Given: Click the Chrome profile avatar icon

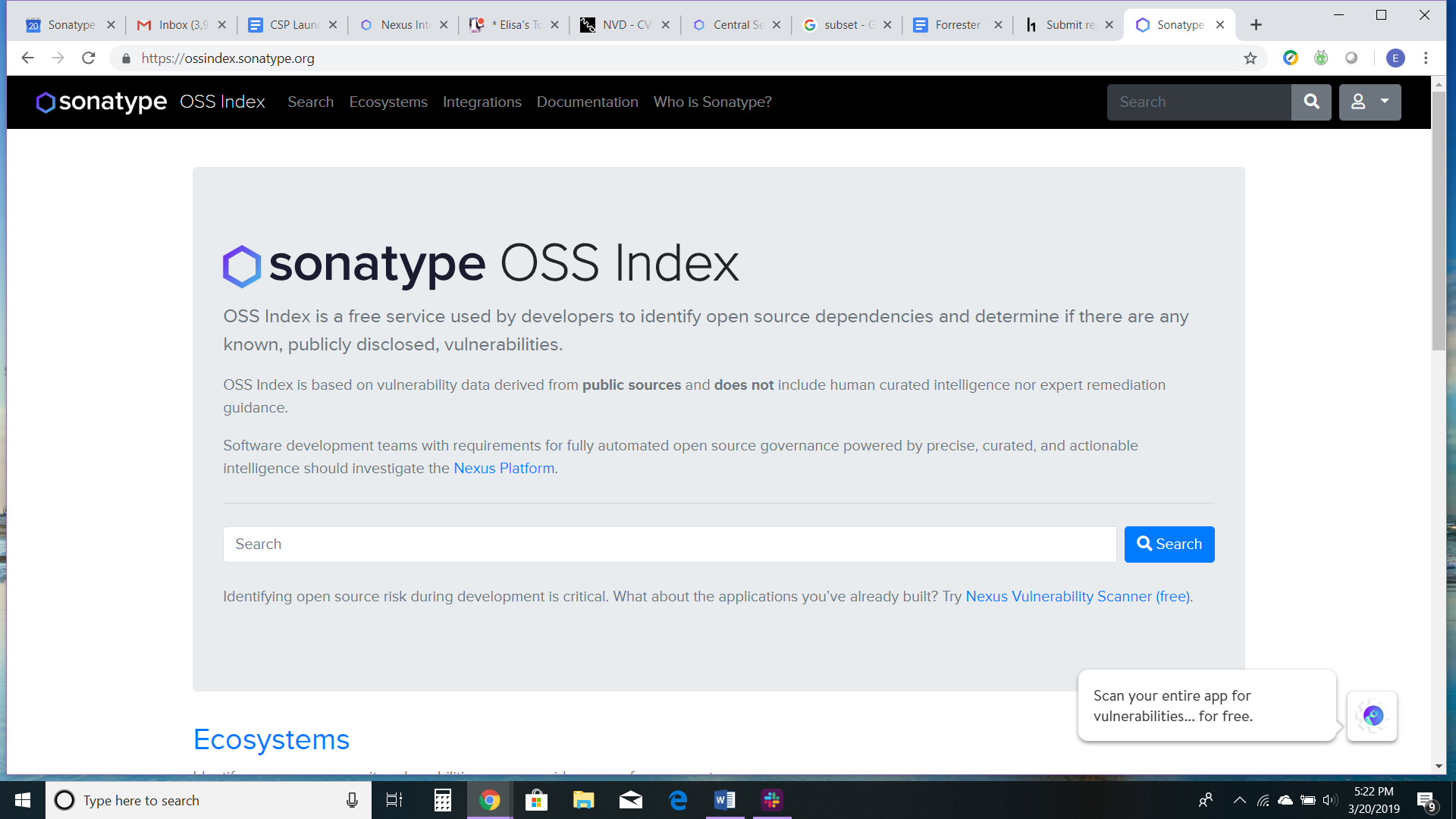Looking at the screenshot, I should [x=1395, y=58].
